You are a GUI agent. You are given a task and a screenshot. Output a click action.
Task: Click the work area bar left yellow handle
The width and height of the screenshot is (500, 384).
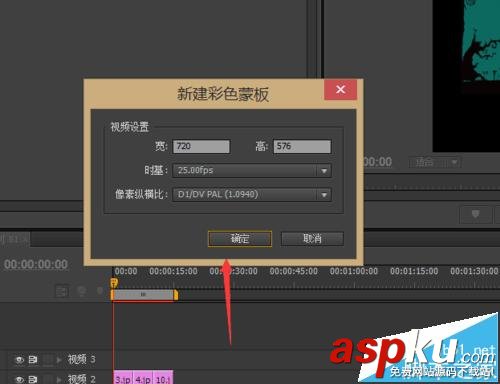112,295
